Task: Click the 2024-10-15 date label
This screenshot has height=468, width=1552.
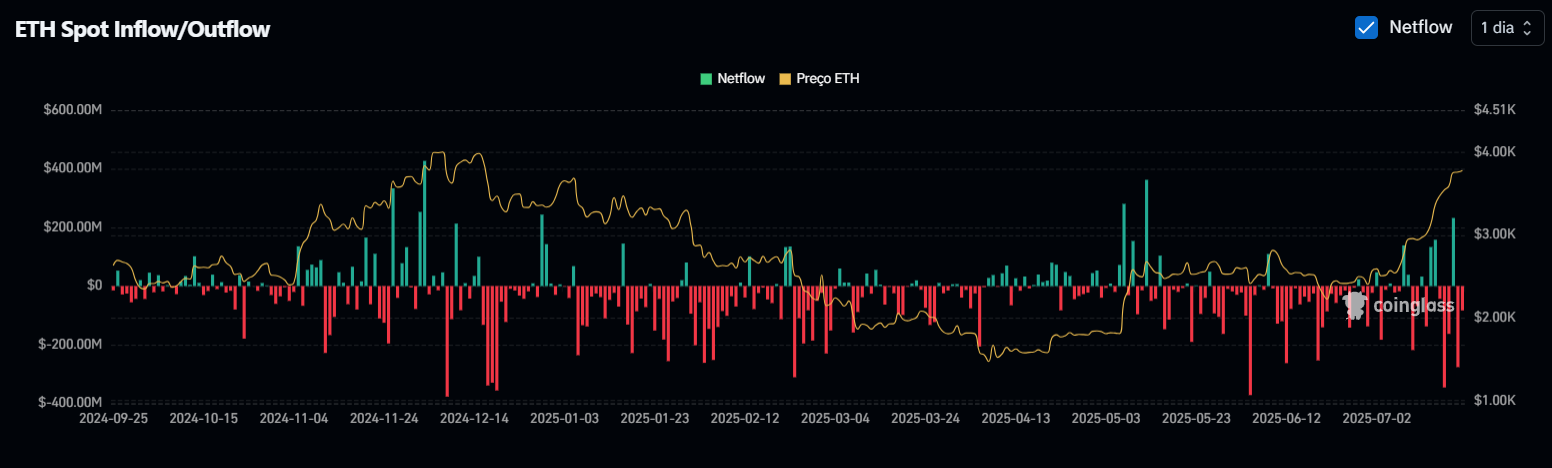Action: [x=204, y=418]
